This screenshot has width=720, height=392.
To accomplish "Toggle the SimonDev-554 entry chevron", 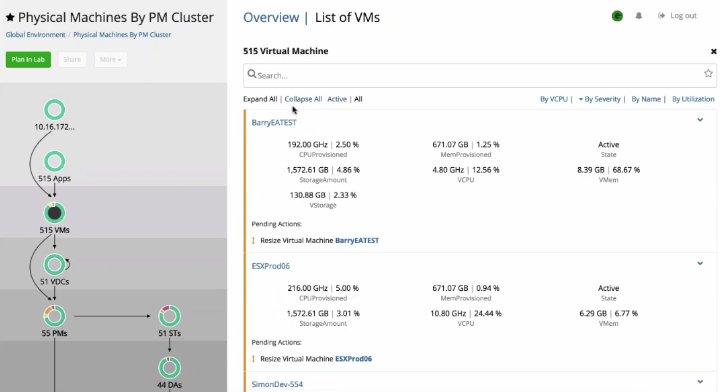I will (x=700, y=381).
